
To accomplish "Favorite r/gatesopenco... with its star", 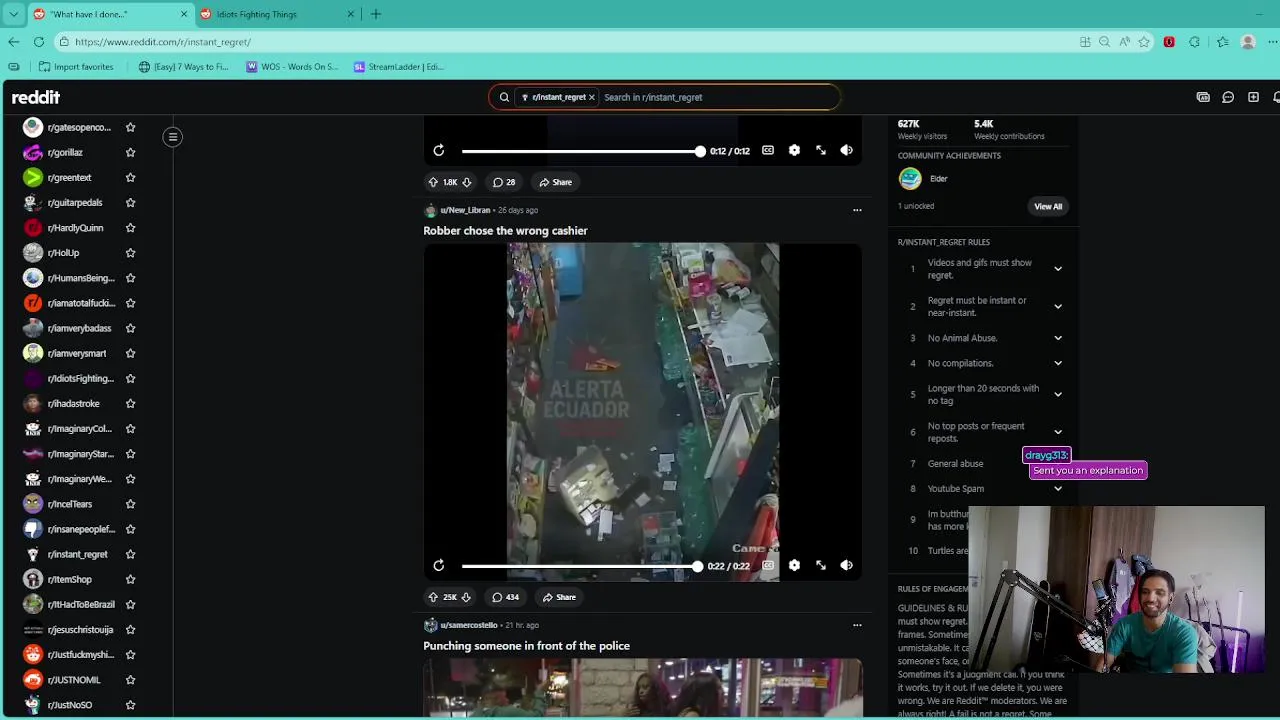I will [x=130, y=127].
